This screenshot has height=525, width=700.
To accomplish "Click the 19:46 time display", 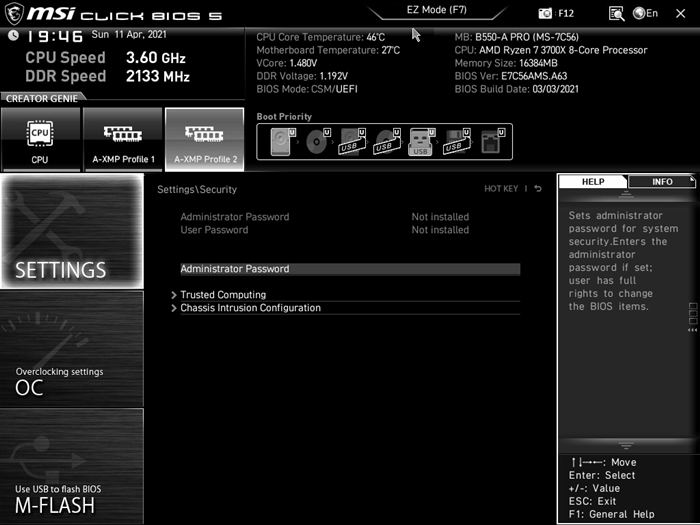I will coord(55,36).
